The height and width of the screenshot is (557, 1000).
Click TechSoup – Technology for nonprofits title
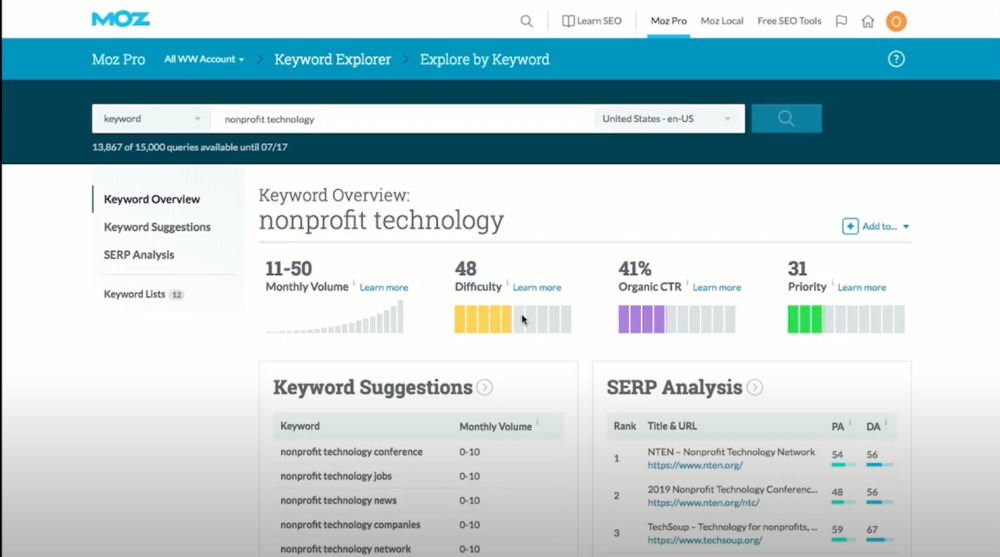pos(732,527)
